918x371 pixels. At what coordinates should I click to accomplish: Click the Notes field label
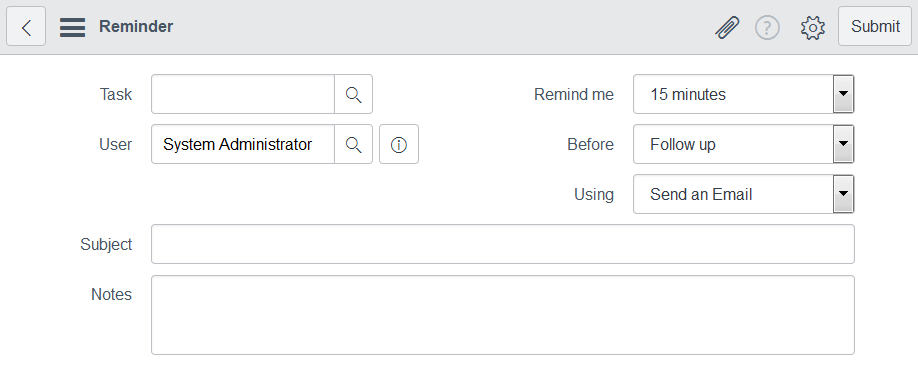pyautogui.click(x=111, y=294)
